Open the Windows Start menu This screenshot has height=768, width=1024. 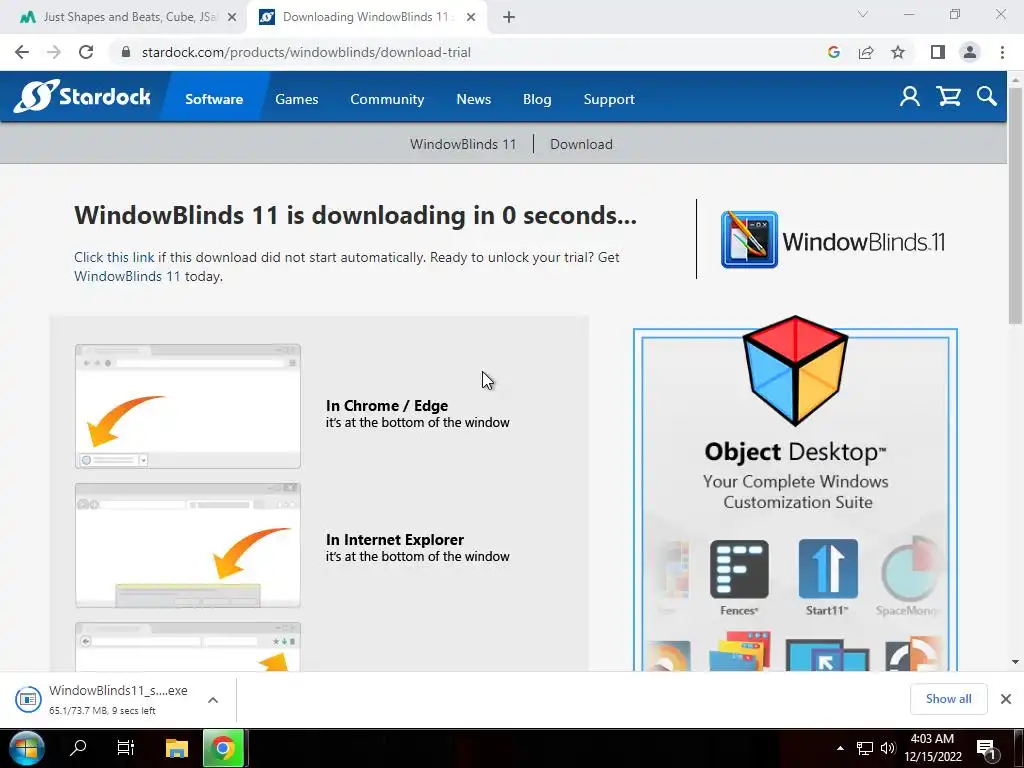(27, 748)
